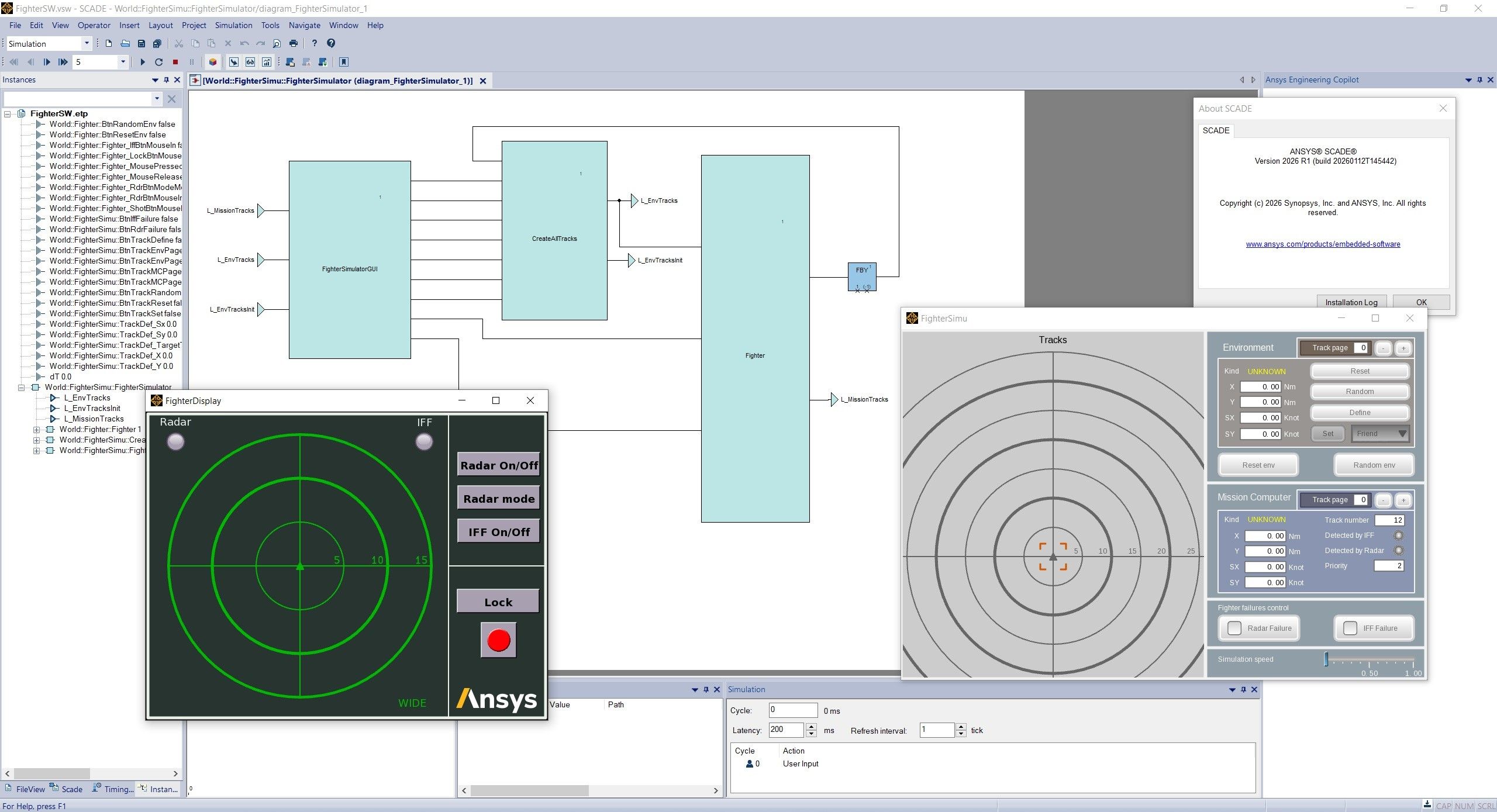Switch radar mode with Radar mode button

click(498, 499)
